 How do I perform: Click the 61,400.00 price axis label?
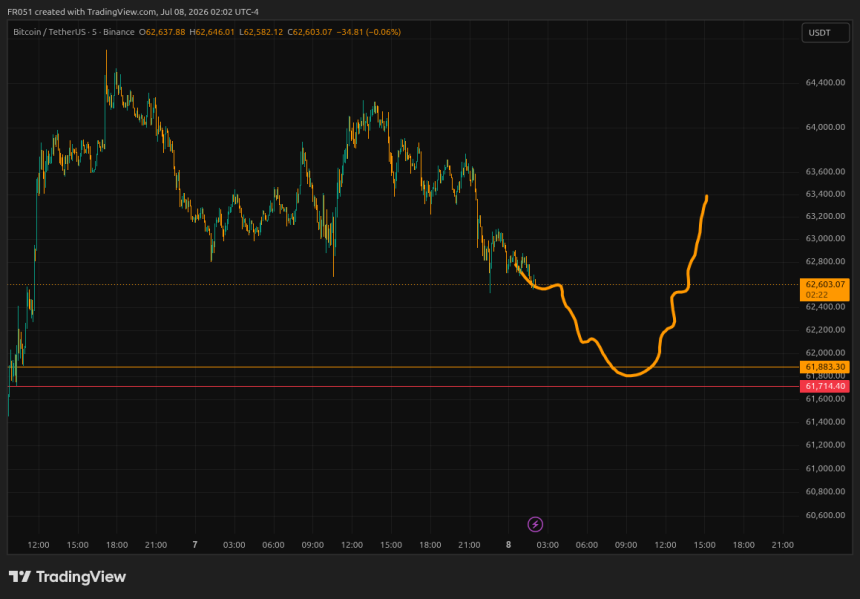[x=825, y=421]
